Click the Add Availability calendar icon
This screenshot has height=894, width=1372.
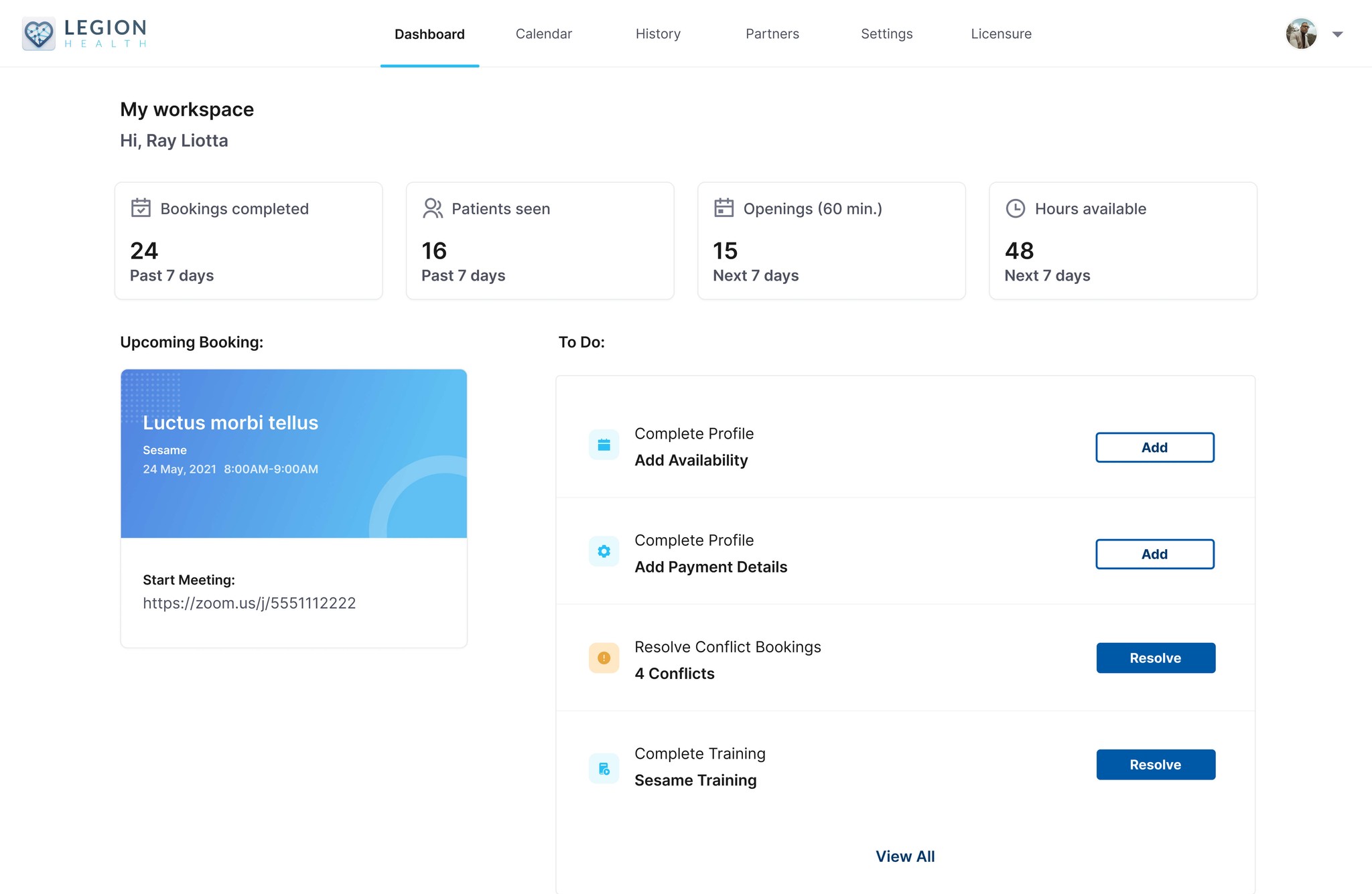604,445
